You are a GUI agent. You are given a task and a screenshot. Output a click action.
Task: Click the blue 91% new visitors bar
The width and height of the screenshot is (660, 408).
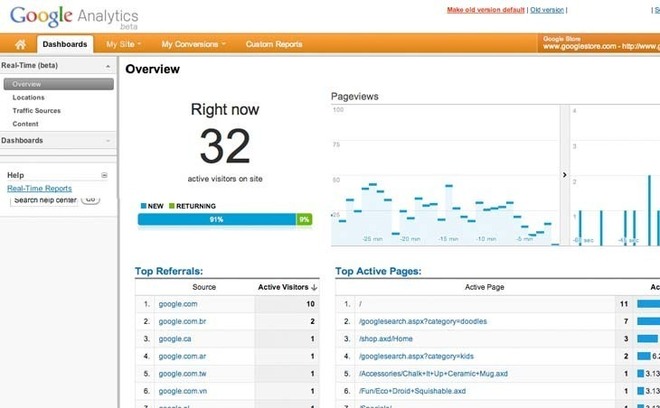(x=217, y=219)
